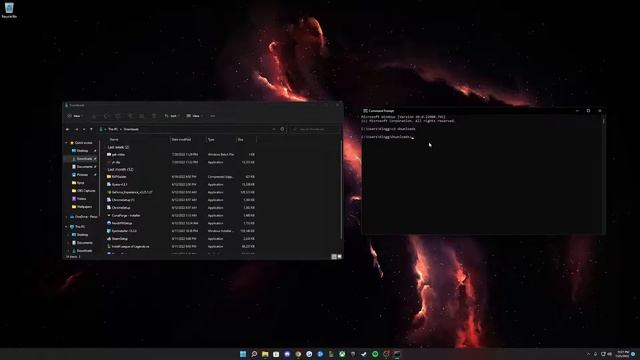The image size is (640, 360).
Task: Open the See more ellipsis menu
Action: point(213,116)
